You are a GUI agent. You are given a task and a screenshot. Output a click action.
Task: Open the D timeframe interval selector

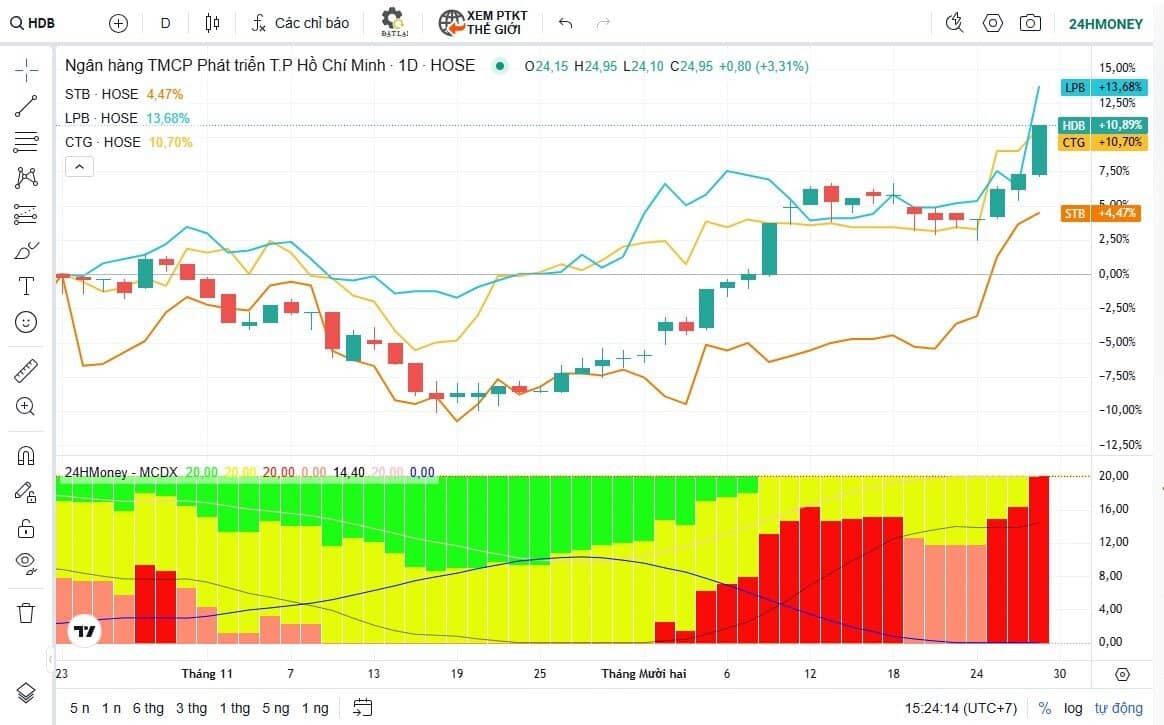[x=165, y=24]
